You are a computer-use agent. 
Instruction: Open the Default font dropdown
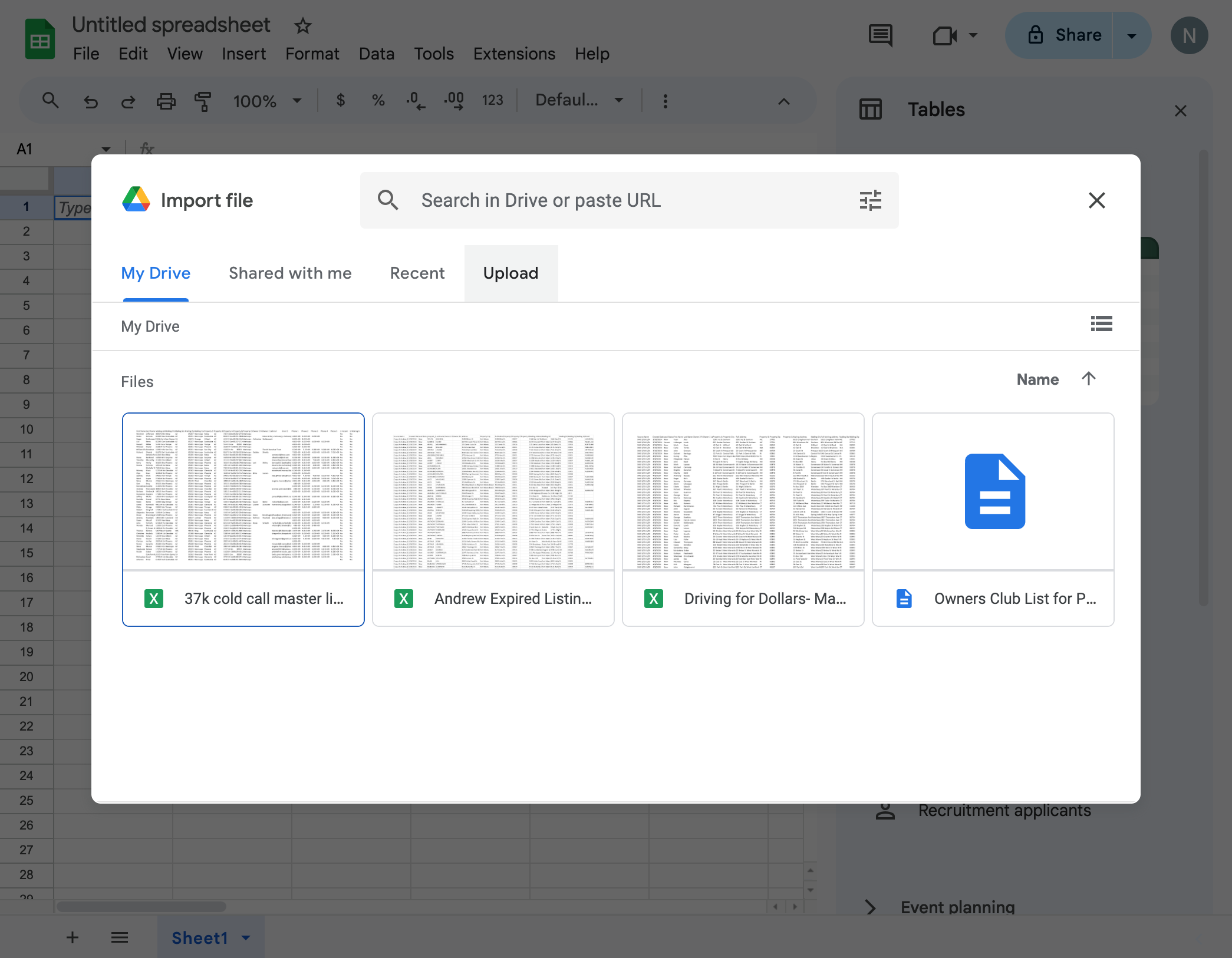pos(579,100)
